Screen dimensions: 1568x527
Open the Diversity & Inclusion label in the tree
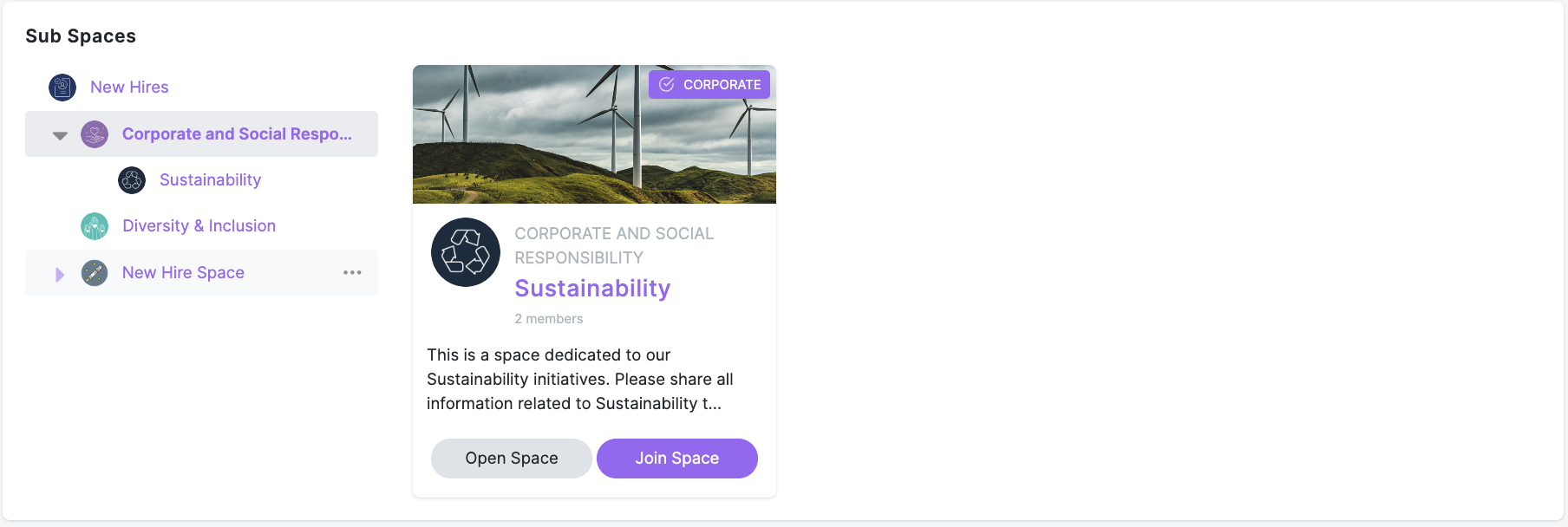point(199,226)
